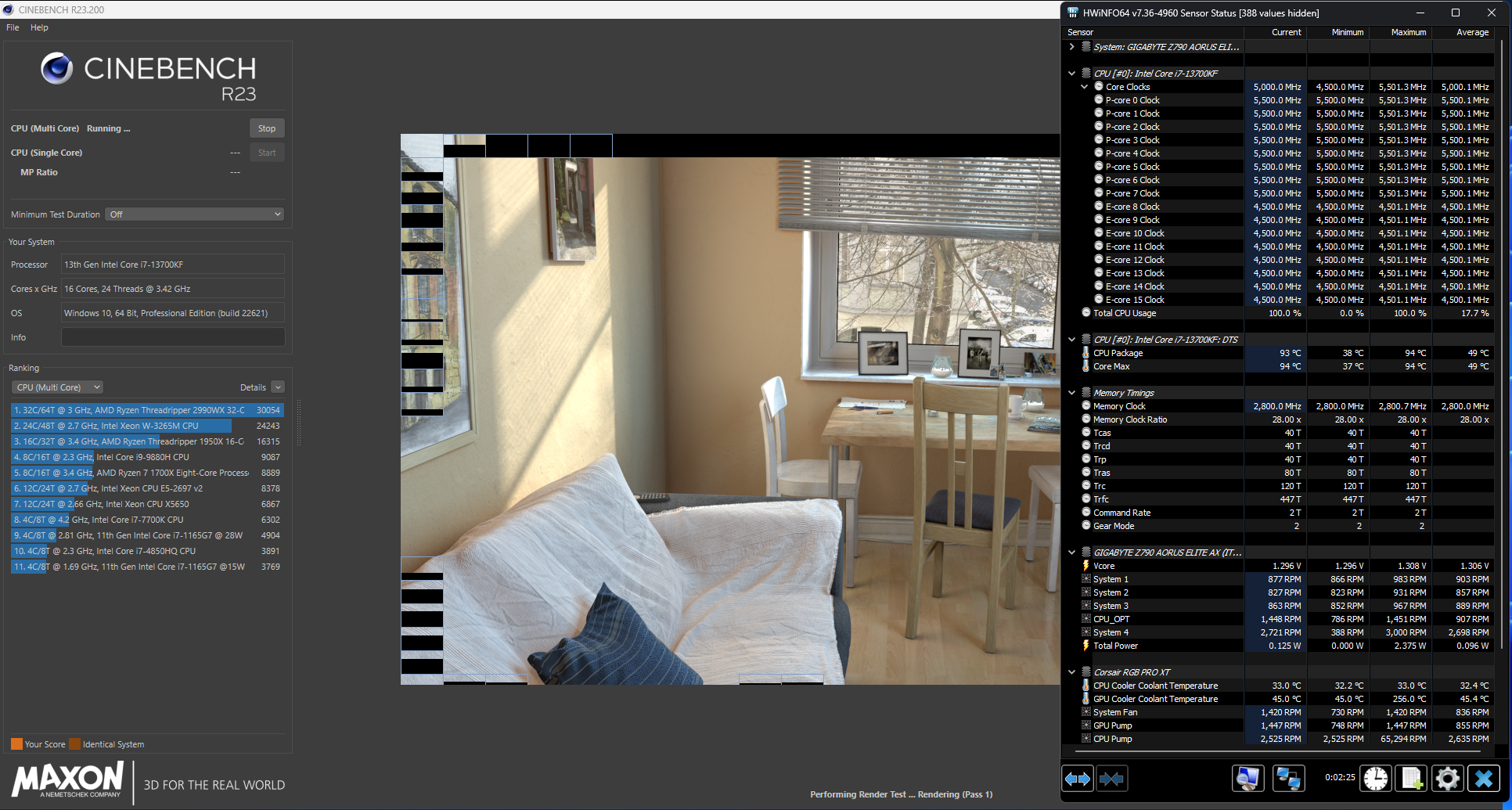Collapse the CPU [#0]: Intel Core i7-13700KF group
1512x810 pixels.
pyautogui.click(x=1072, y=74)
